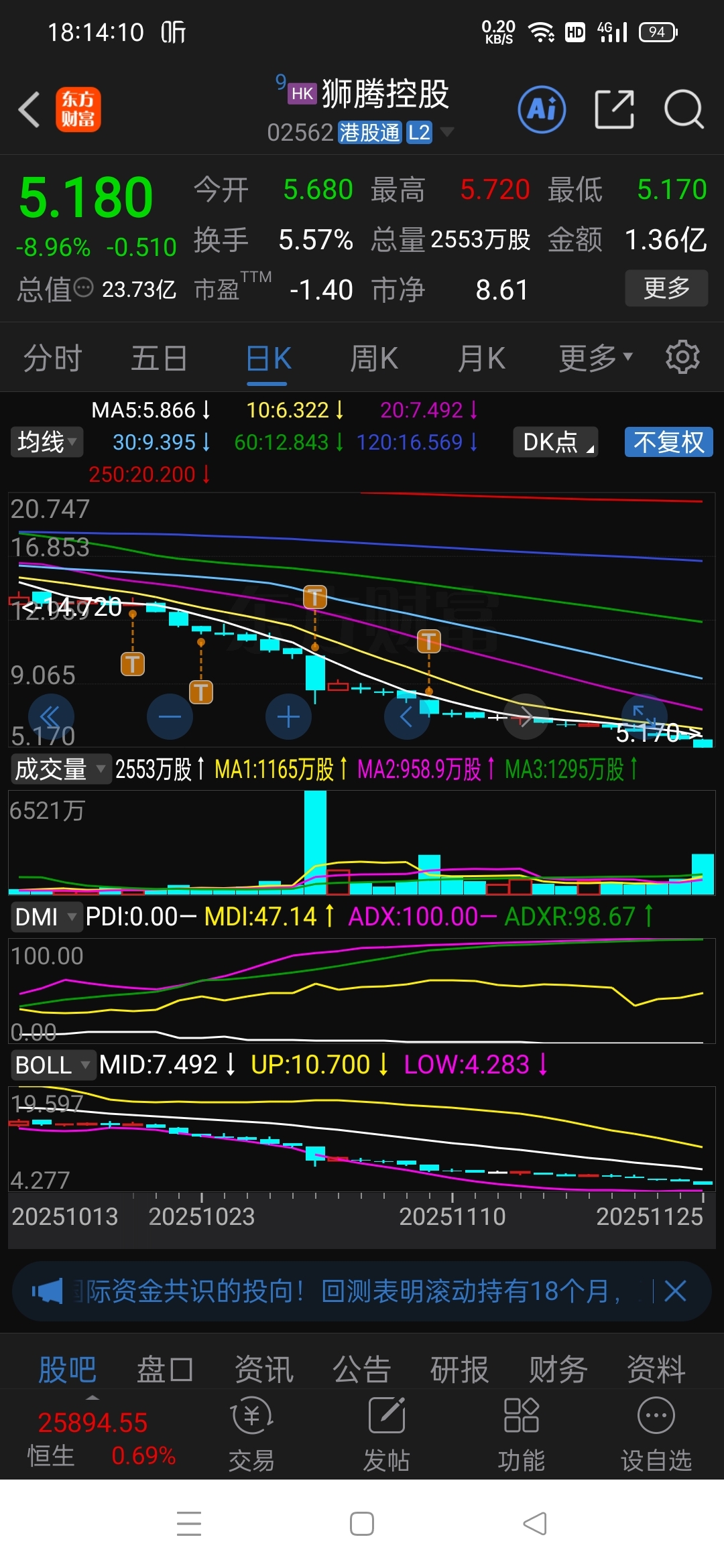Tap Android back triangle button
The image size is (724, 1568).
pos(535,1524)
